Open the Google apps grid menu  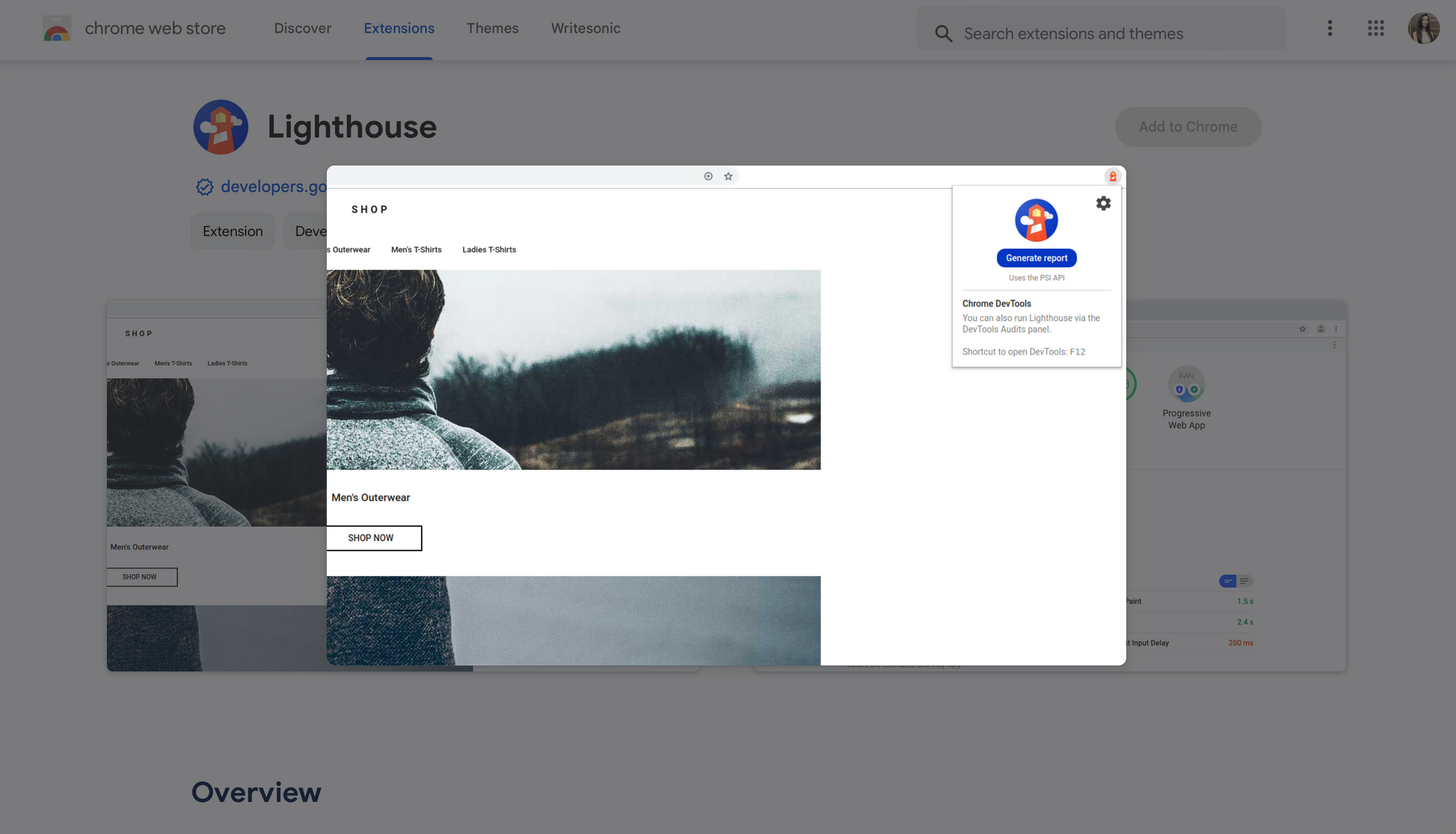(1375, 28)
